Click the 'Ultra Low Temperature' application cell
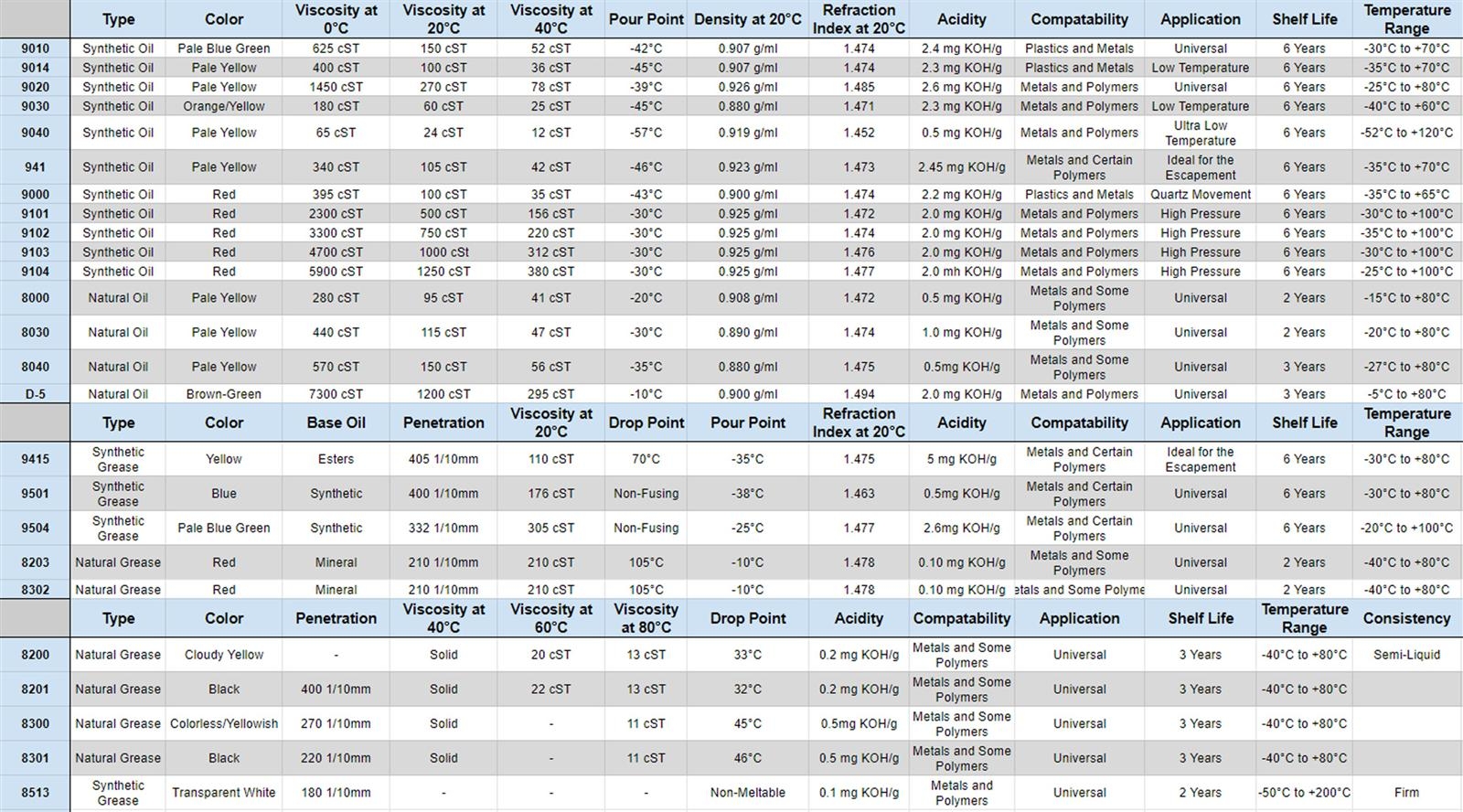1463x812 pixels. (x=1200, y=133)
